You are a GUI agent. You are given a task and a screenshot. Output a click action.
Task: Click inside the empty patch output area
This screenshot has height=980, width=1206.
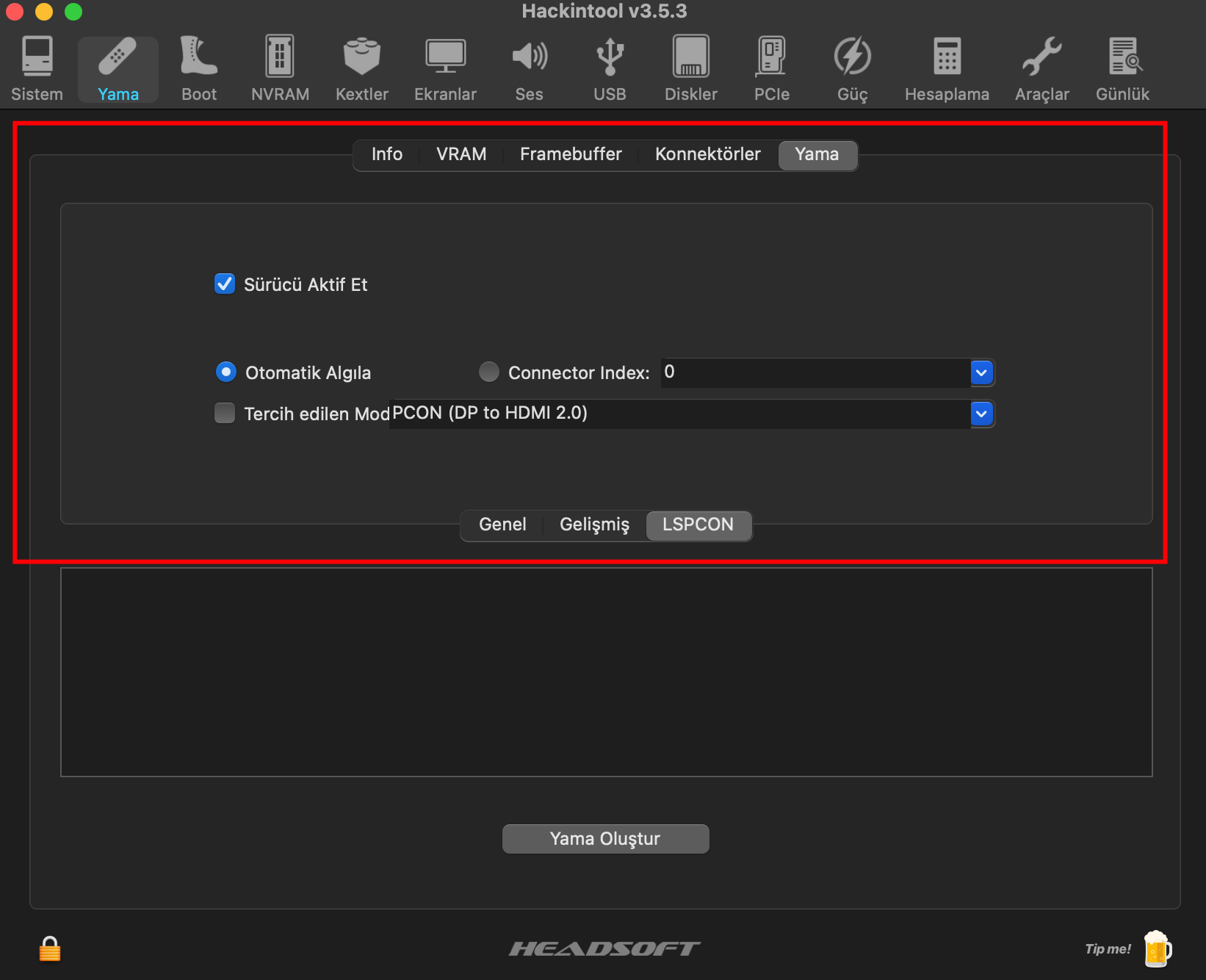(606, 671)
